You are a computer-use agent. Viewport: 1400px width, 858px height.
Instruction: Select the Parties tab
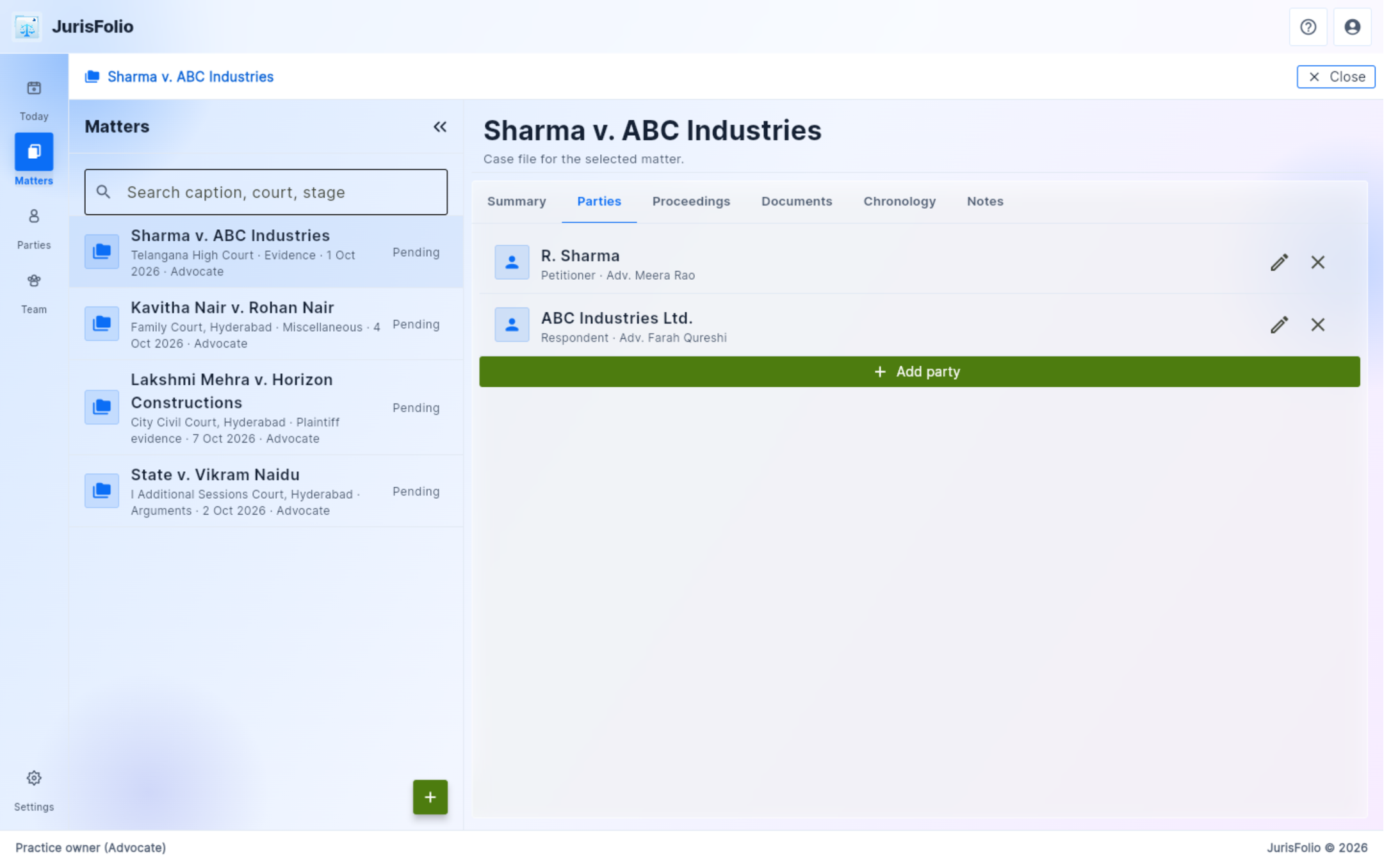coord(599,202)
